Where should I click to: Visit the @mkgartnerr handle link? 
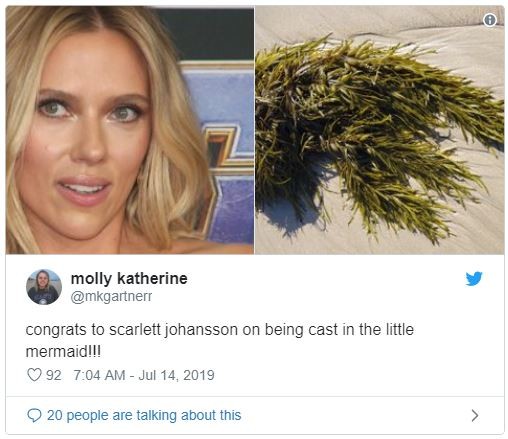[x=111, y=296]
